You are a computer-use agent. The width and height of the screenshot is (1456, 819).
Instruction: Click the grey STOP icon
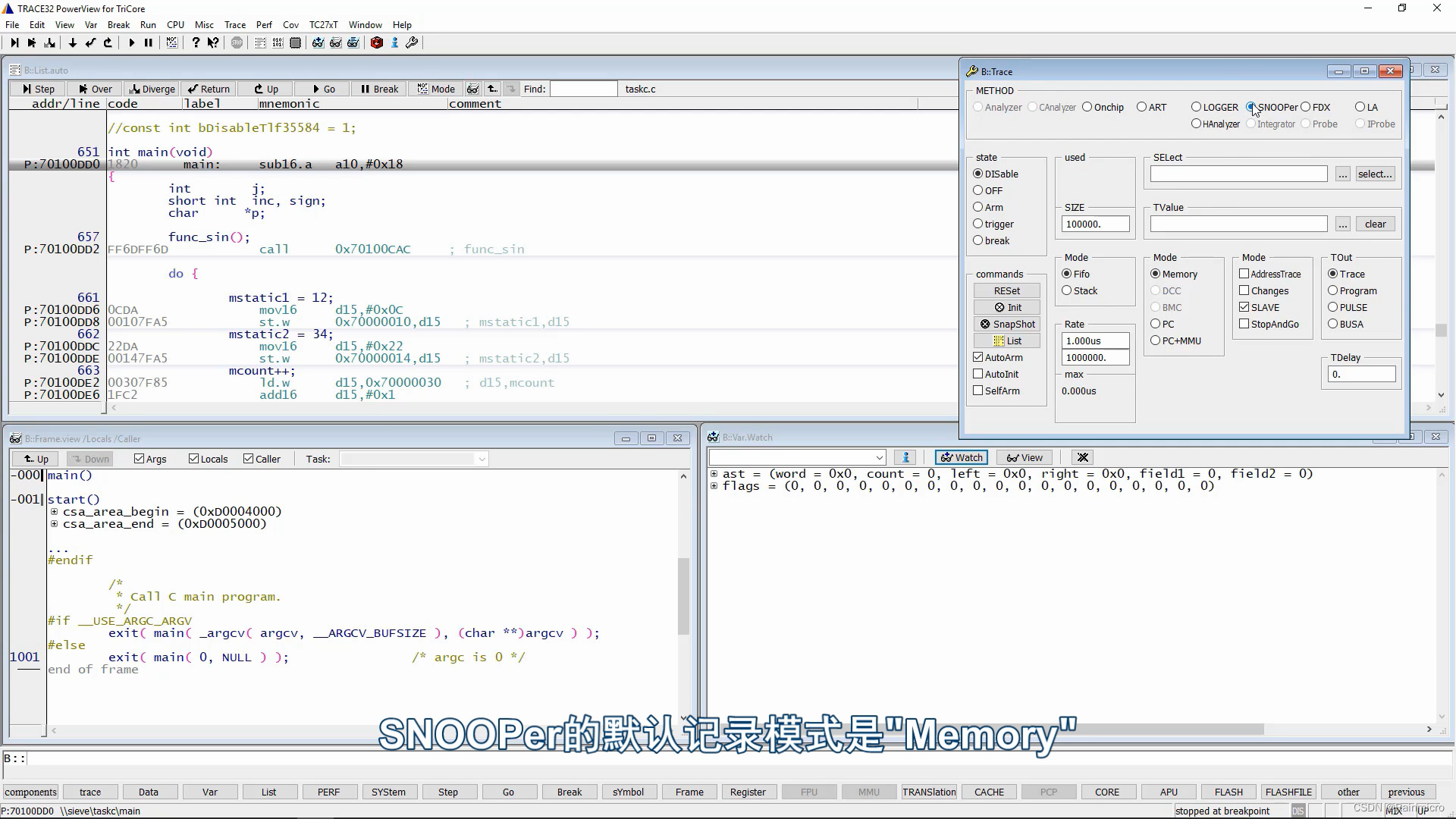pyautogui.click(x=237, y=43)
